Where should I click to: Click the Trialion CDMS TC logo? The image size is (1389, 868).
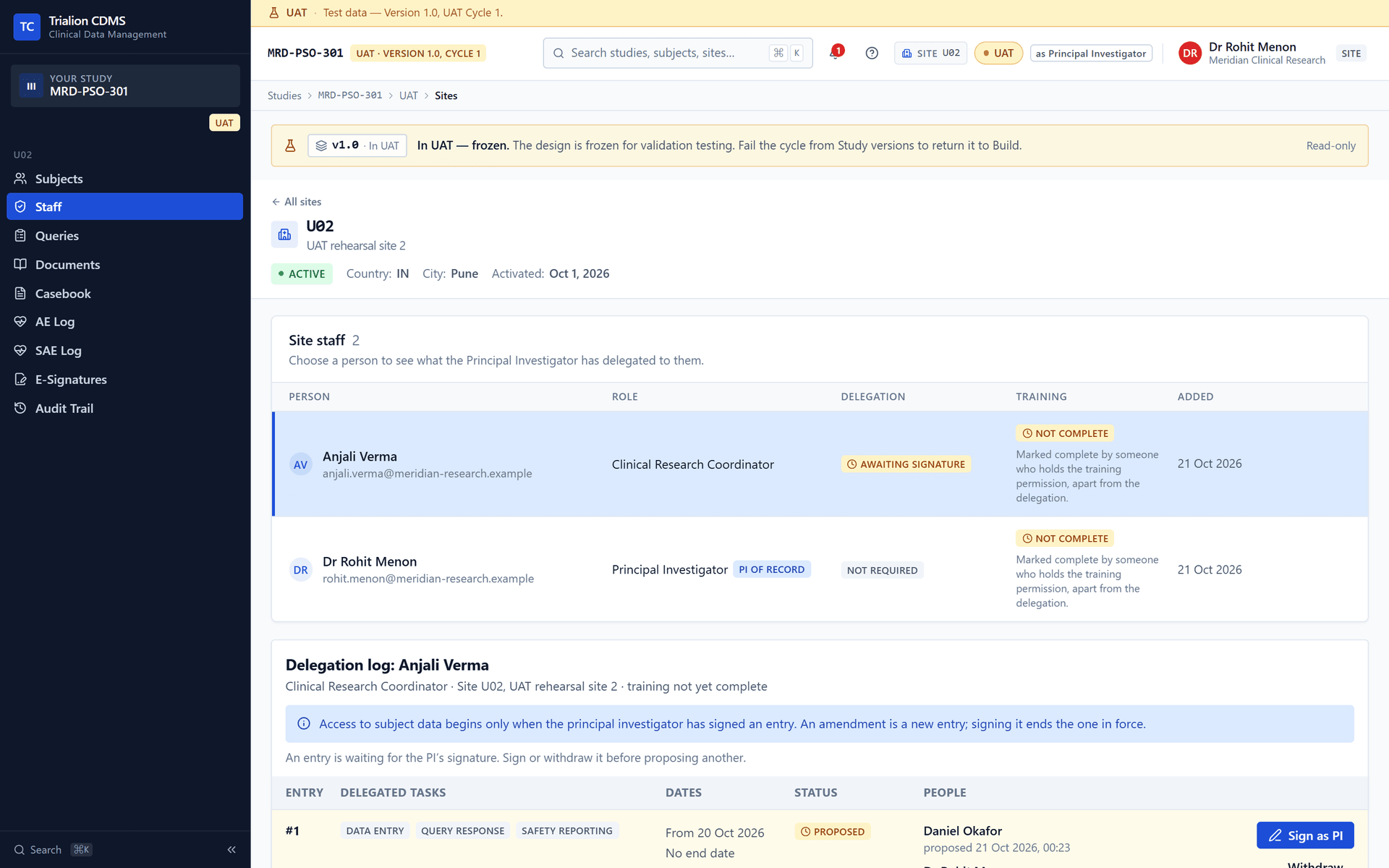[27, 27]
